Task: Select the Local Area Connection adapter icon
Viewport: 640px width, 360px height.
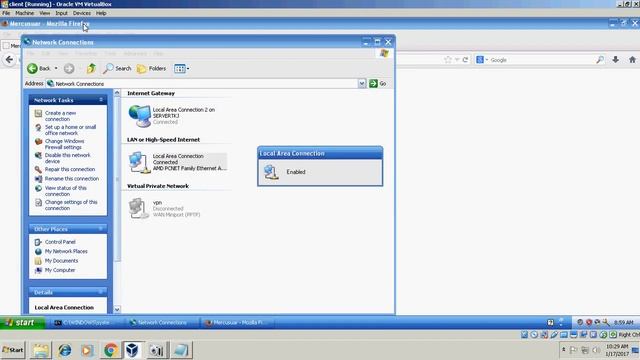Action: [140, 162]
